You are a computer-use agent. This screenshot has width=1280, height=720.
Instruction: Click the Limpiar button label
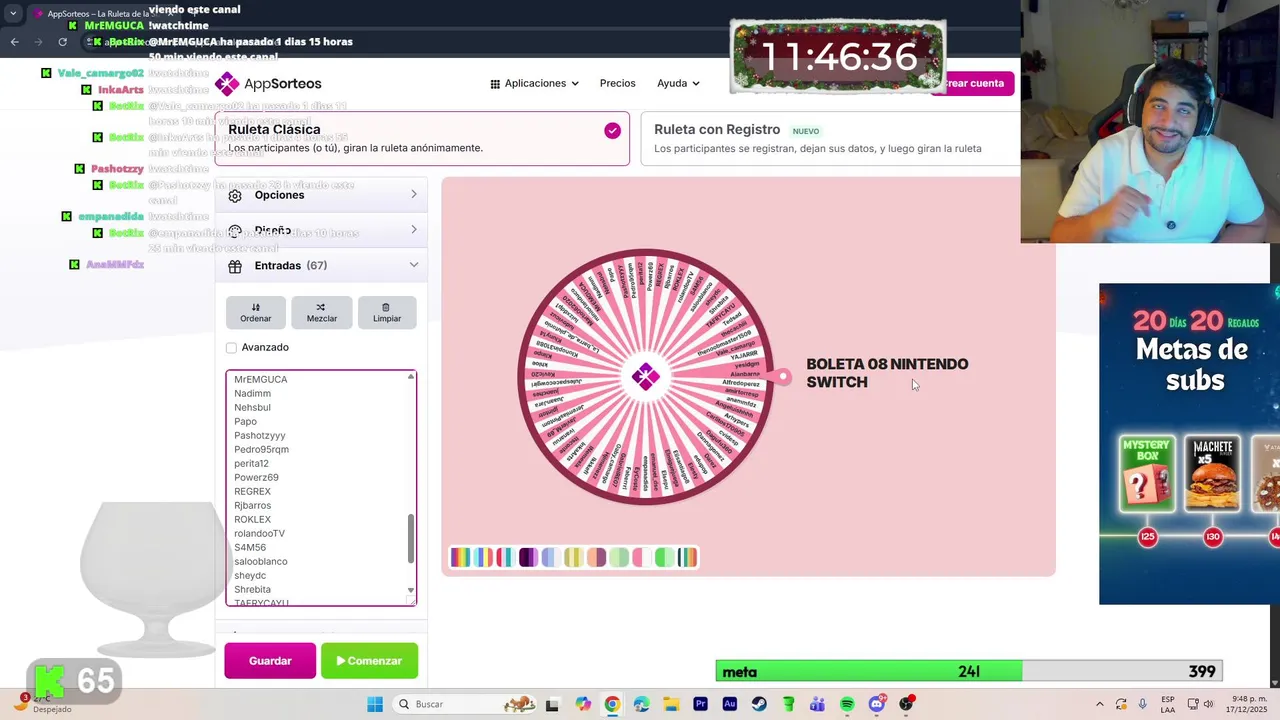(x=387, y=319)
